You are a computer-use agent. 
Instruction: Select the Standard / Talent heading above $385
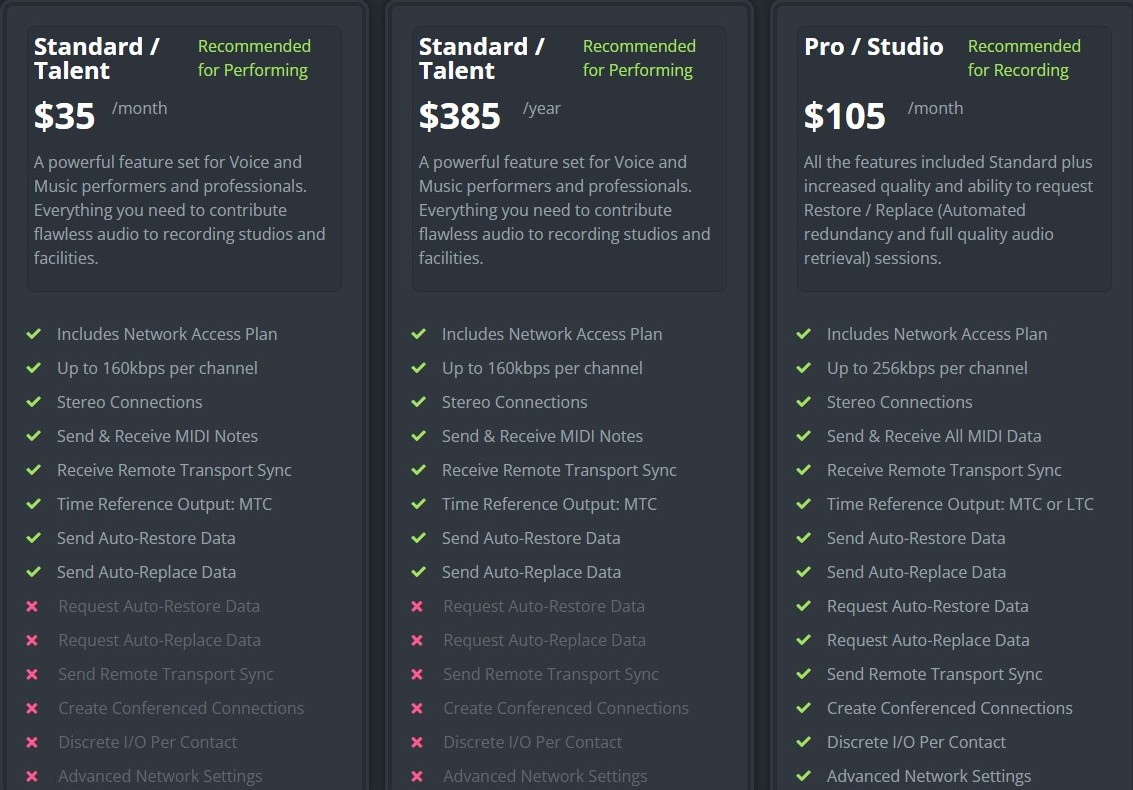[x=481, y=59]
